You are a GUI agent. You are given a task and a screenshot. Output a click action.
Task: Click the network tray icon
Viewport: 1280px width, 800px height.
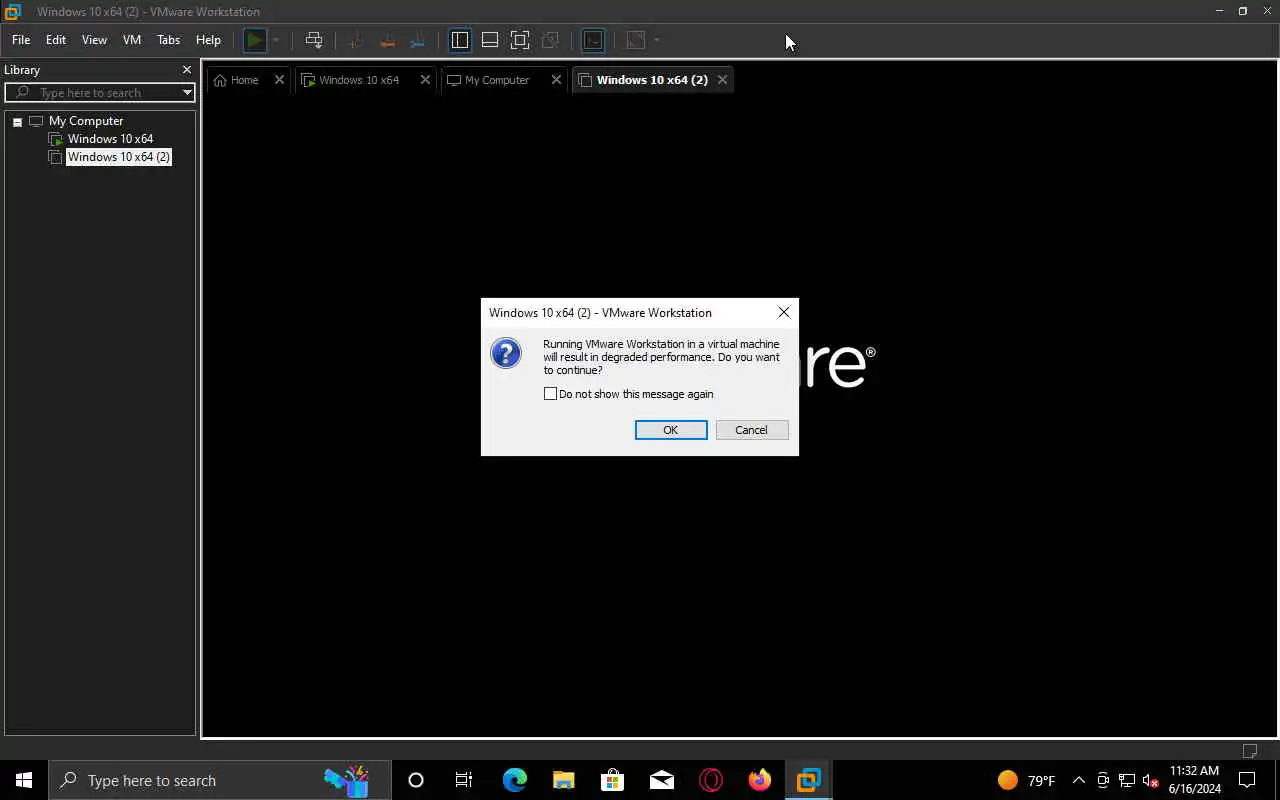(1127, 780)
